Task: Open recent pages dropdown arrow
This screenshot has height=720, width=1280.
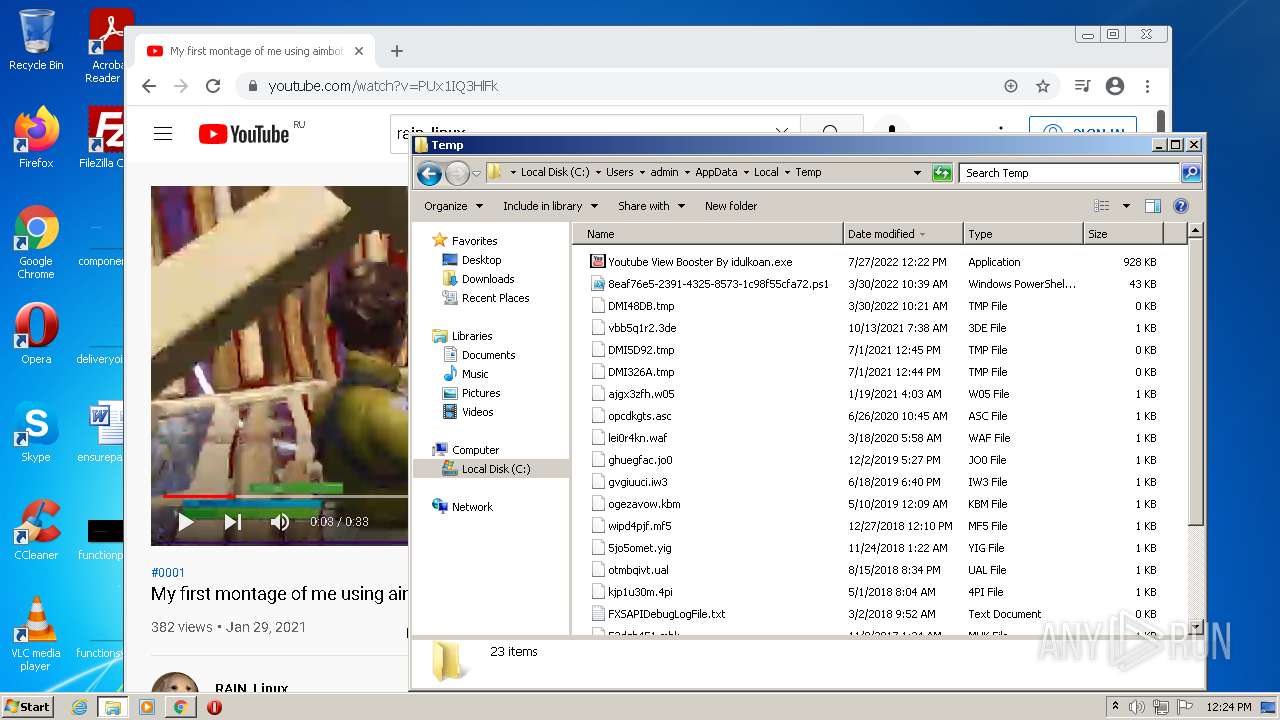Action: click(476, 173)
